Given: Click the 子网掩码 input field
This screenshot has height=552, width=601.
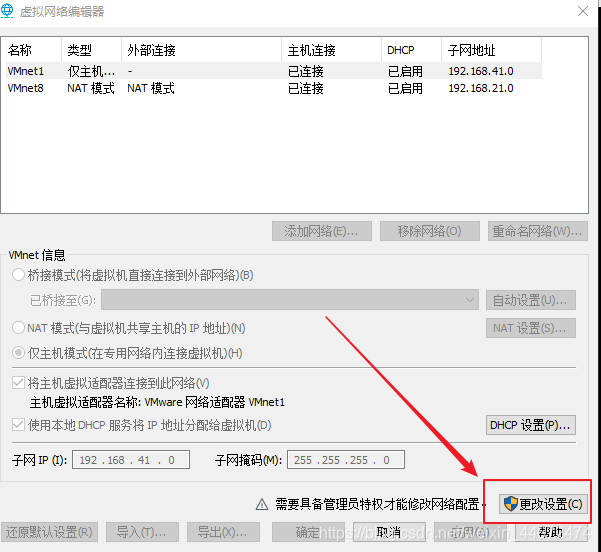Looking at the screenshot, I should 346,460.
